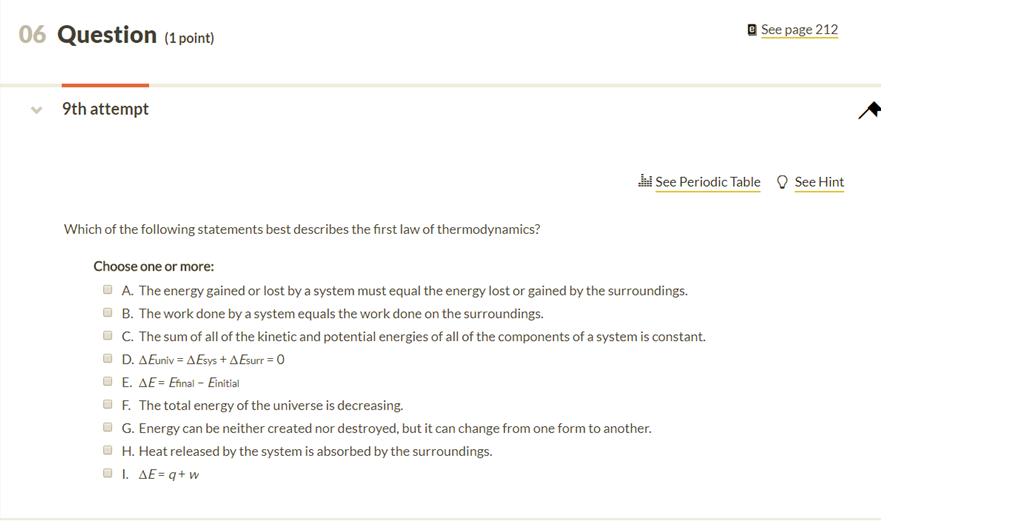The height and width of the screenshot is (522, 1023).
Task: Enable option H heat released checkbox
Action: tap(108, 450)
